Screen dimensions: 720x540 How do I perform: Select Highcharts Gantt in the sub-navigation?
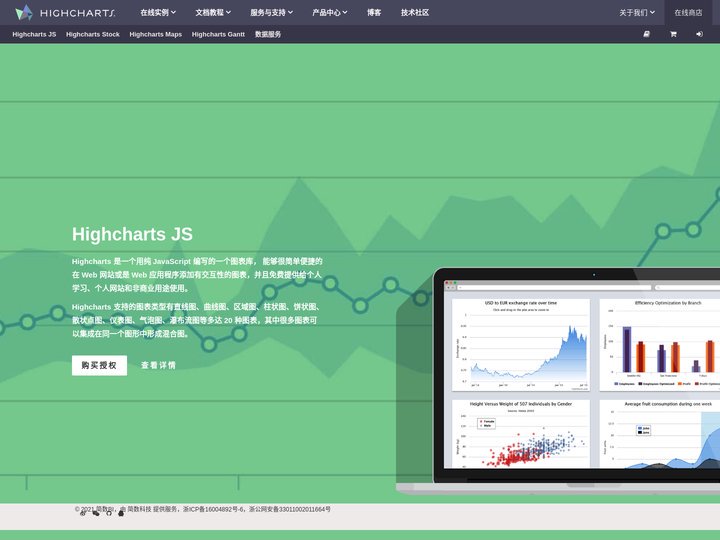218,34
